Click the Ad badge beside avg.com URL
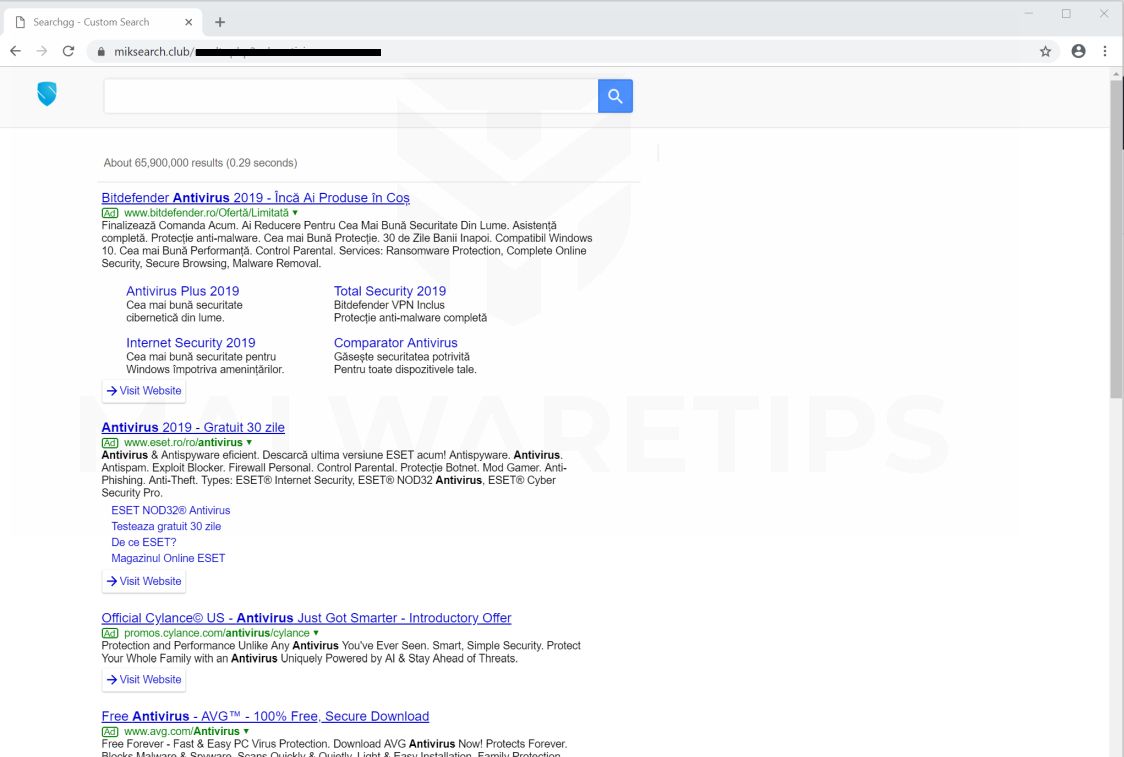 (x=110, y=731)
